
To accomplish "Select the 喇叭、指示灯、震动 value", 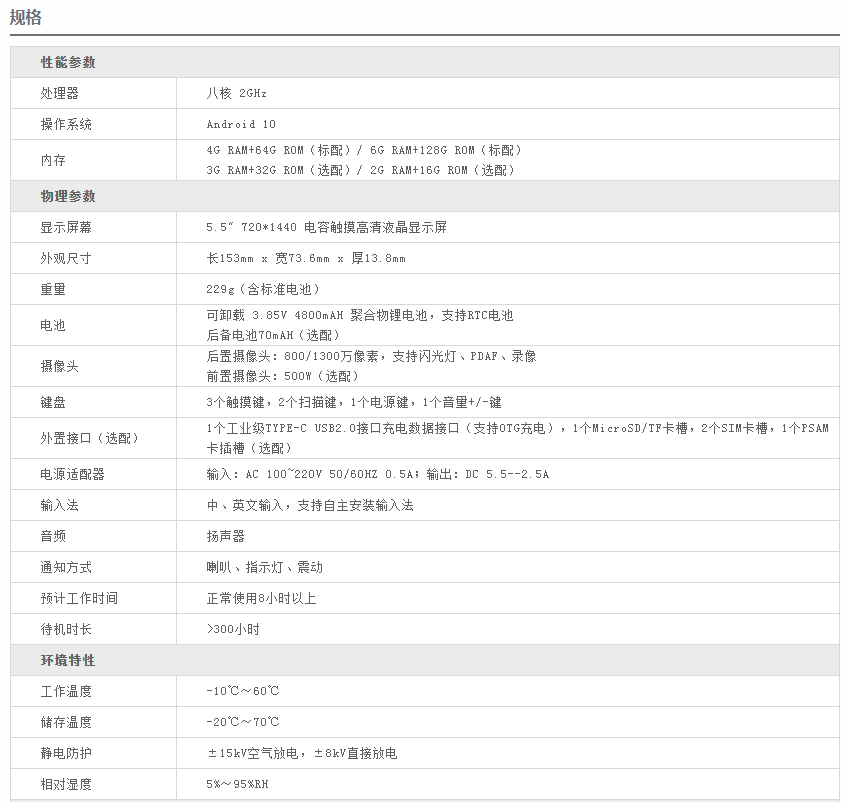I will coord(265,568).
